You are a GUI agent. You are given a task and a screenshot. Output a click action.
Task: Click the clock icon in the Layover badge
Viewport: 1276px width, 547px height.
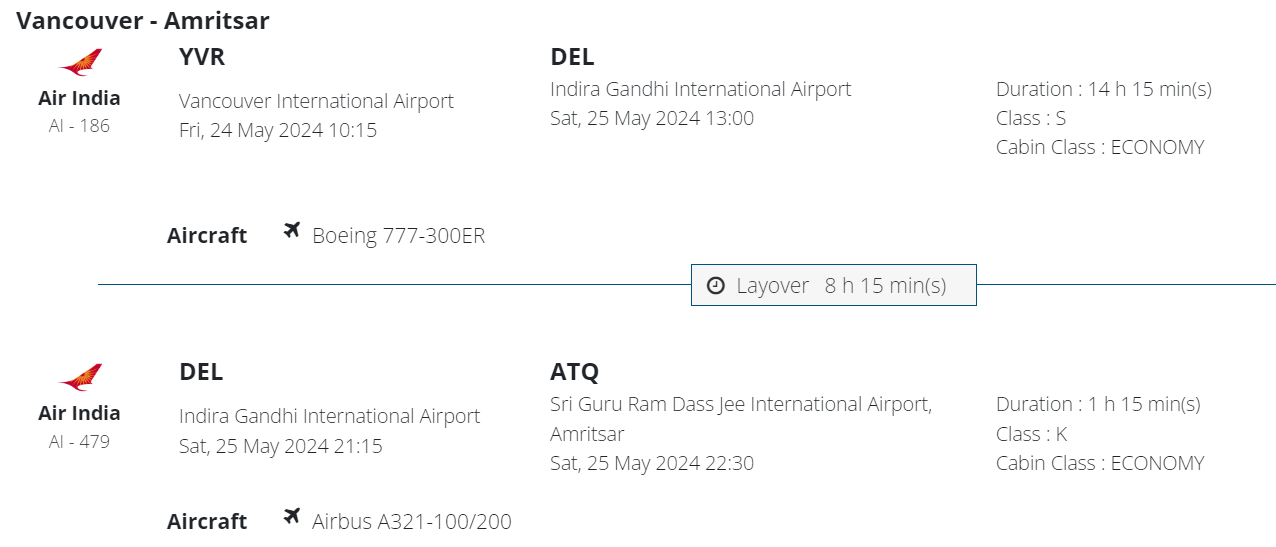click(715, 286)
